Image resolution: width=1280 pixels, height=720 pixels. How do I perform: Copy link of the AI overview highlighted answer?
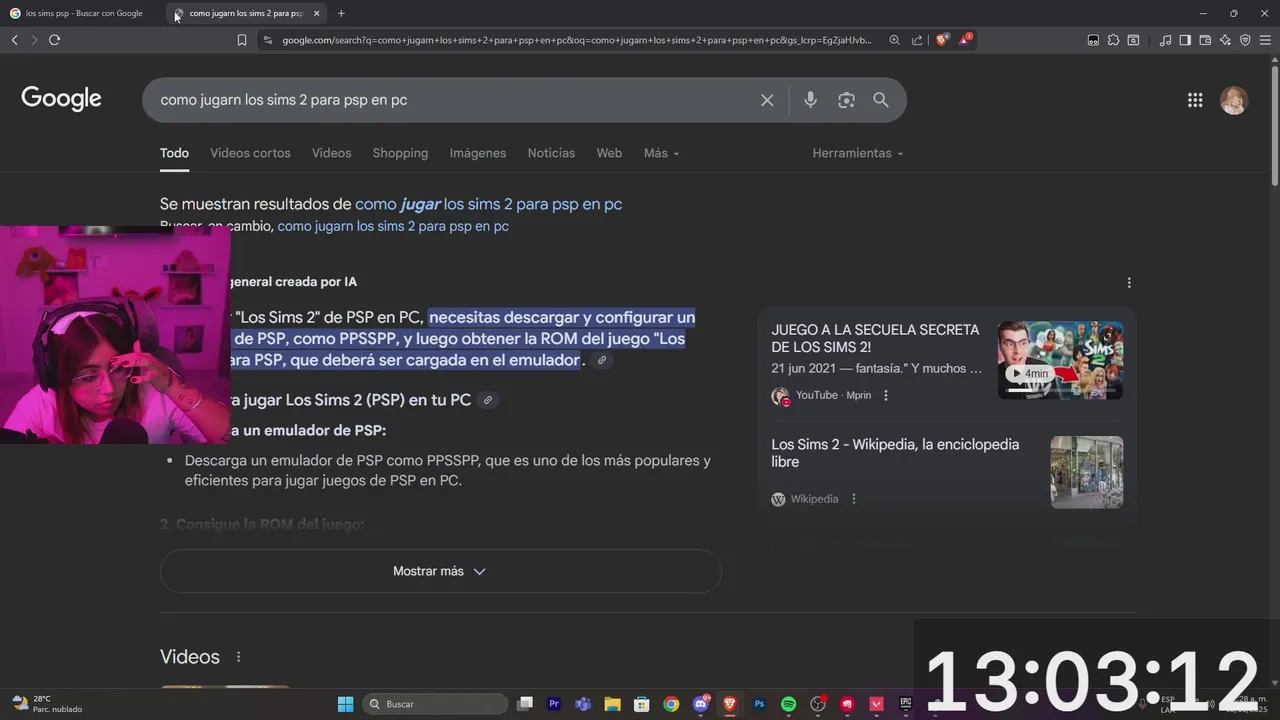[x=601, y=360]
